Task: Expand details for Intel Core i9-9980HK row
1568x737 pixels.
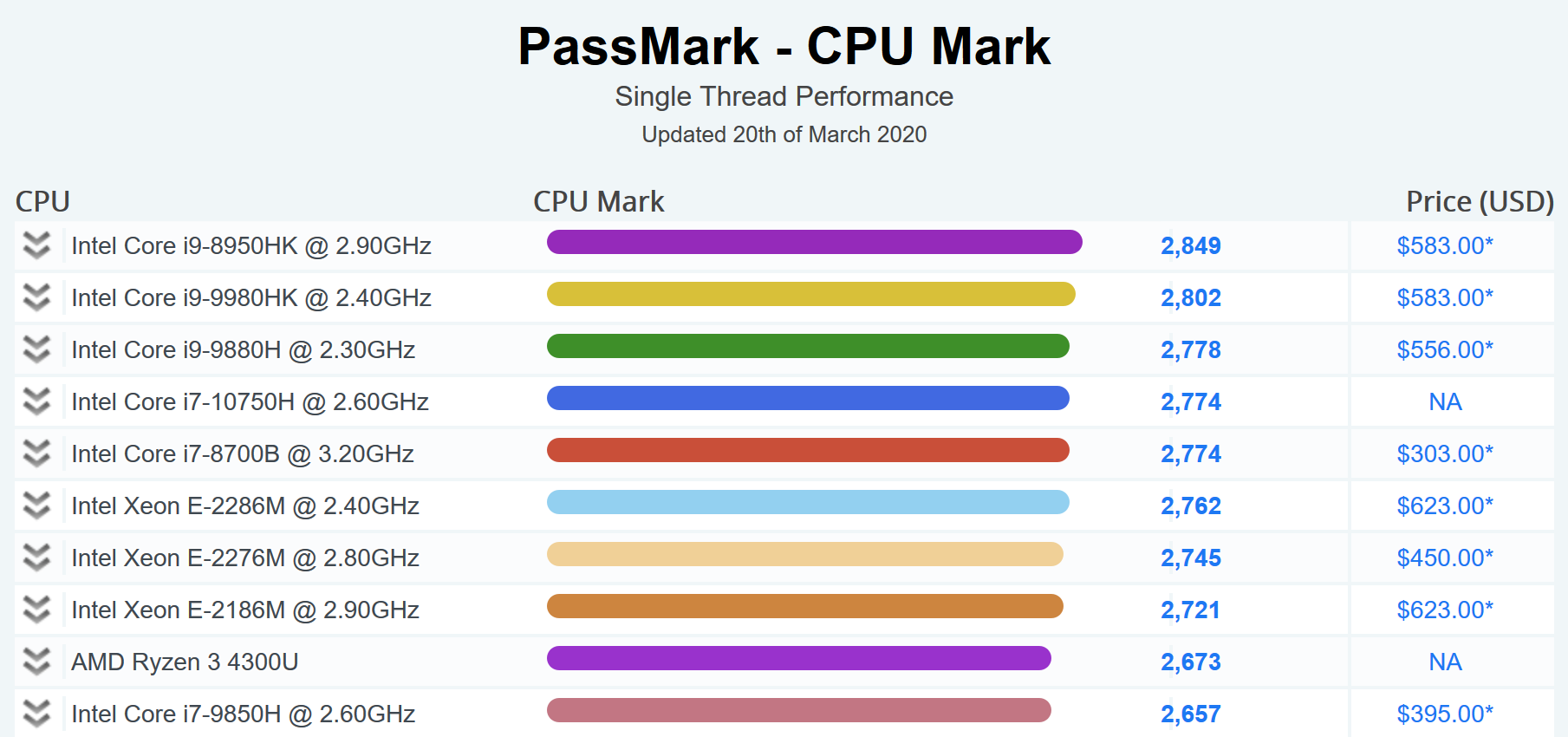Action: [36, 297]
